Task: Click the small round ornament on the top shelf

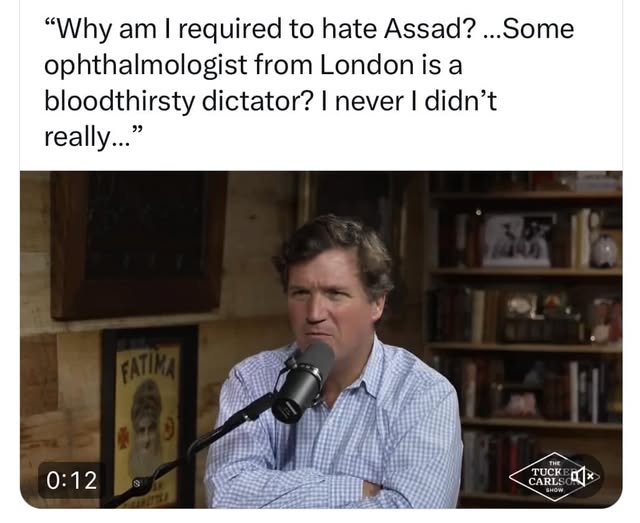Action: click(604, 251)
